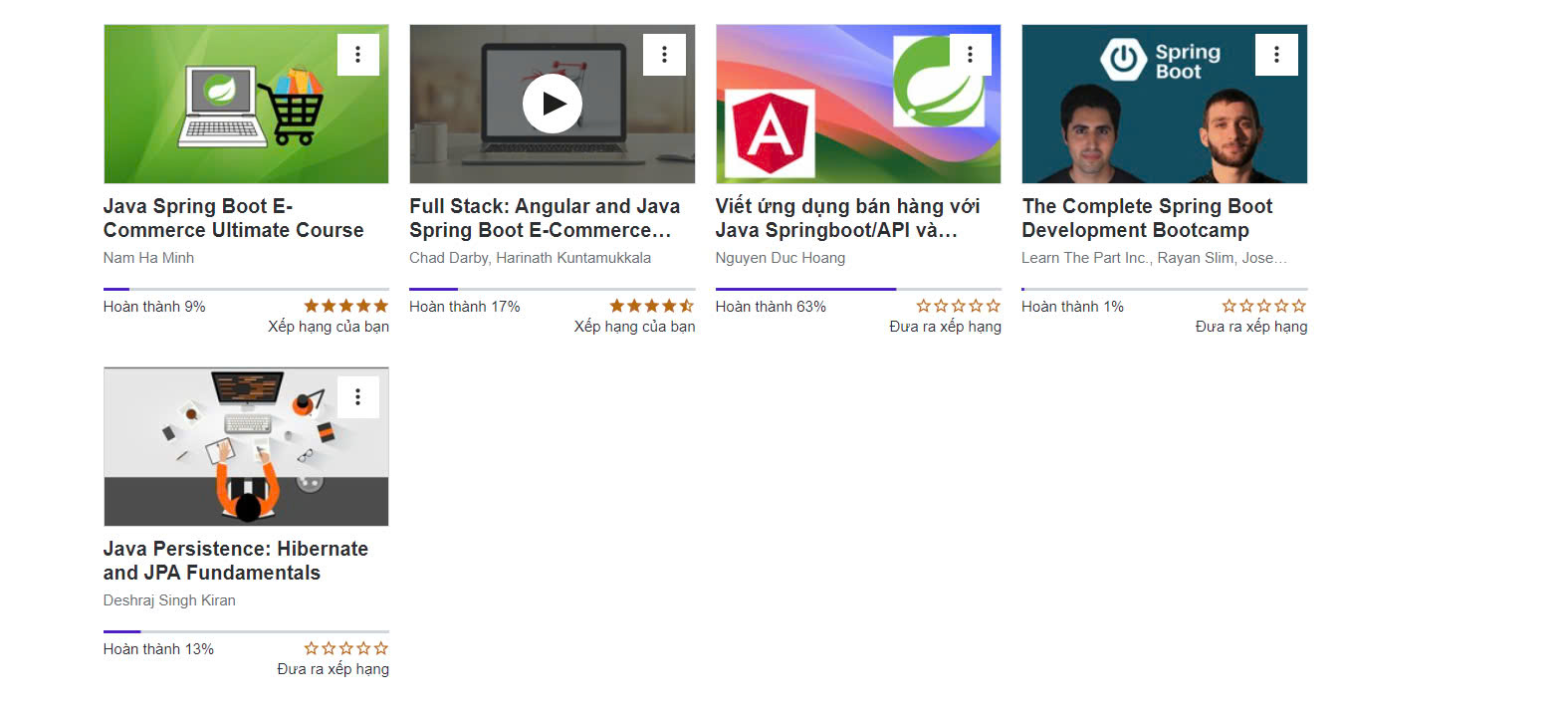Click title Java Spring Boot E-Commerce Ultimate Course
This screenshot has width=1568, height=709.
[234, 218]
